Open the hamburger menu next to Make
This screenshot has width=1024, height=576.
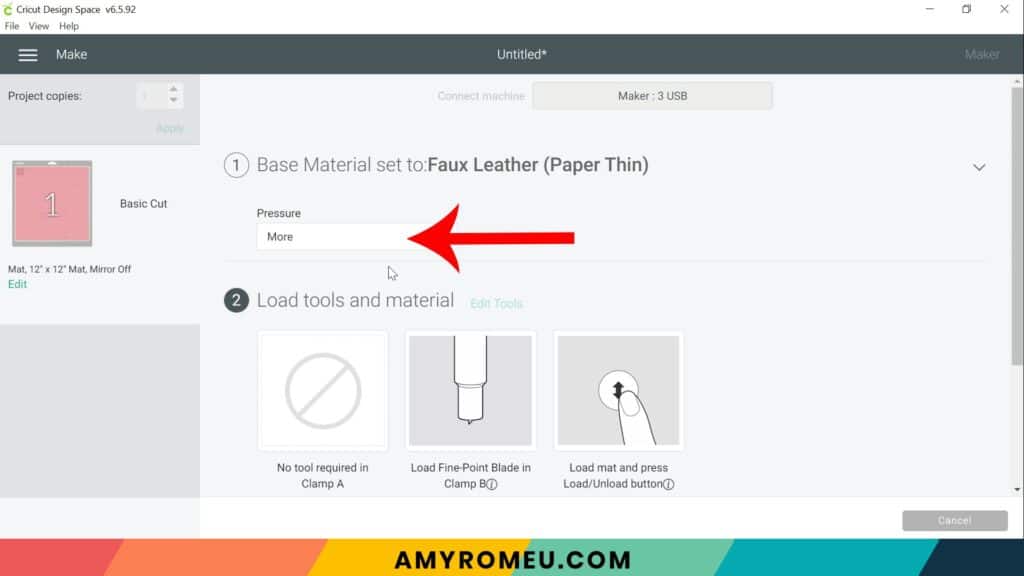[27, 55]
